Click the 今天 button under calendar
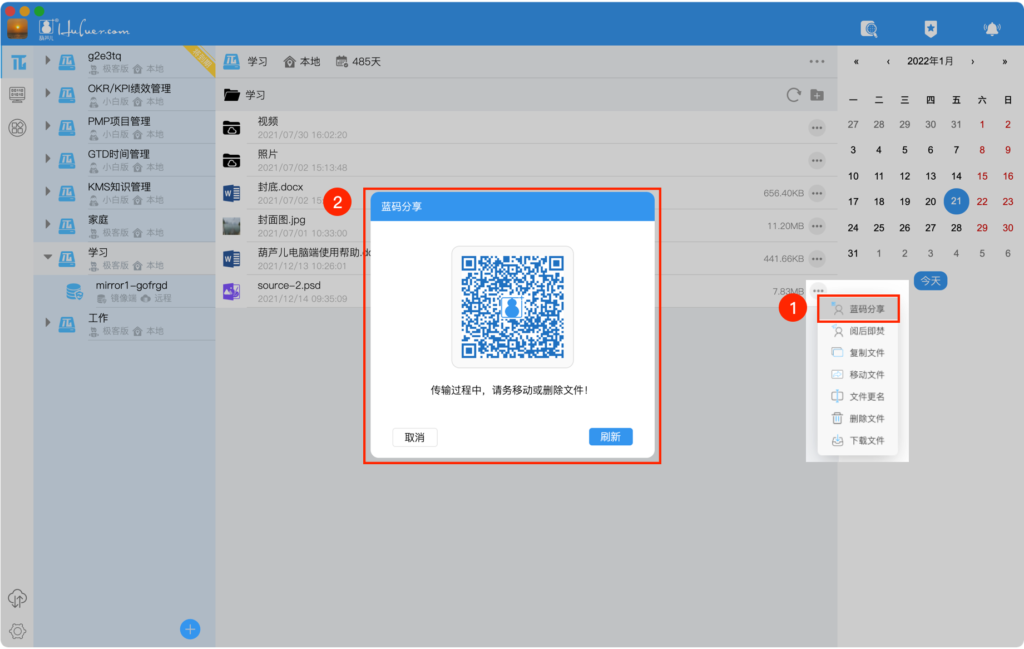 (x=931, y=281)
